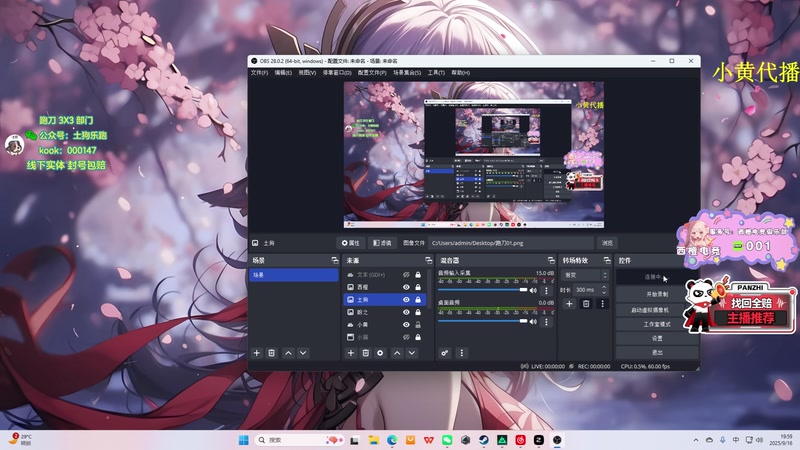Open the Windows Start button
Image resolution: width=800 pixels, height=450 pixels.
(244, 440)
